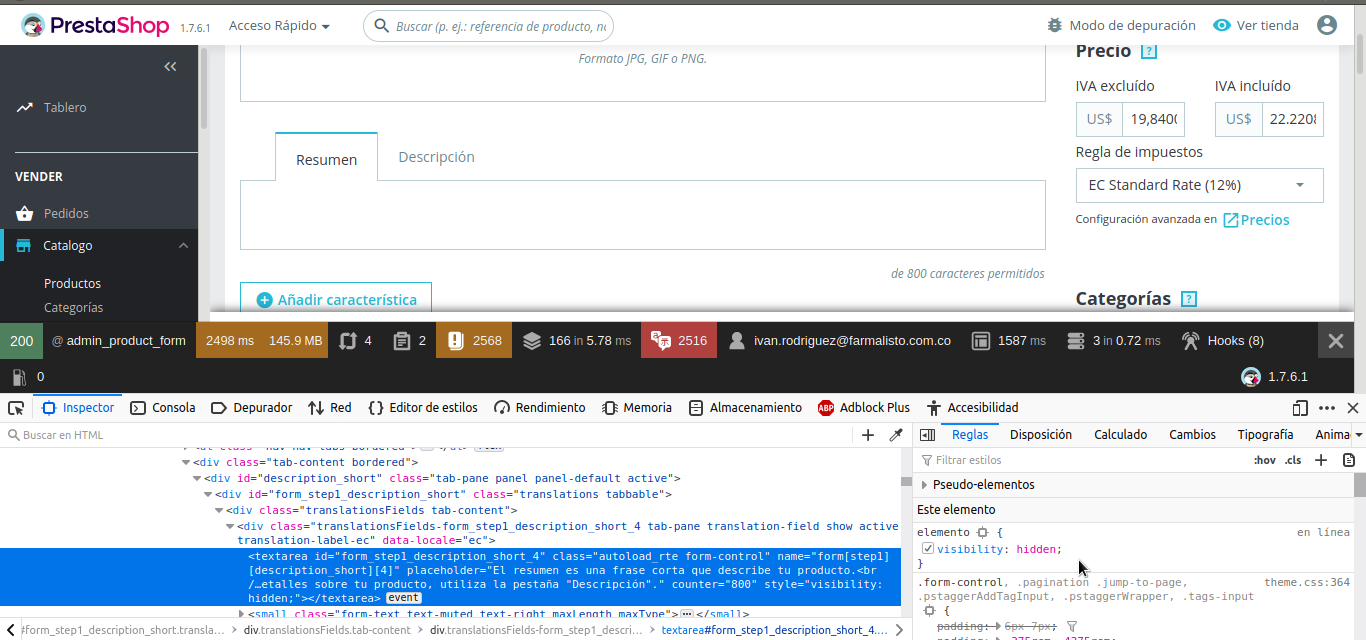Toggle the .cls class panel
Viewport: 1366px width, 640px height.
1293,460
